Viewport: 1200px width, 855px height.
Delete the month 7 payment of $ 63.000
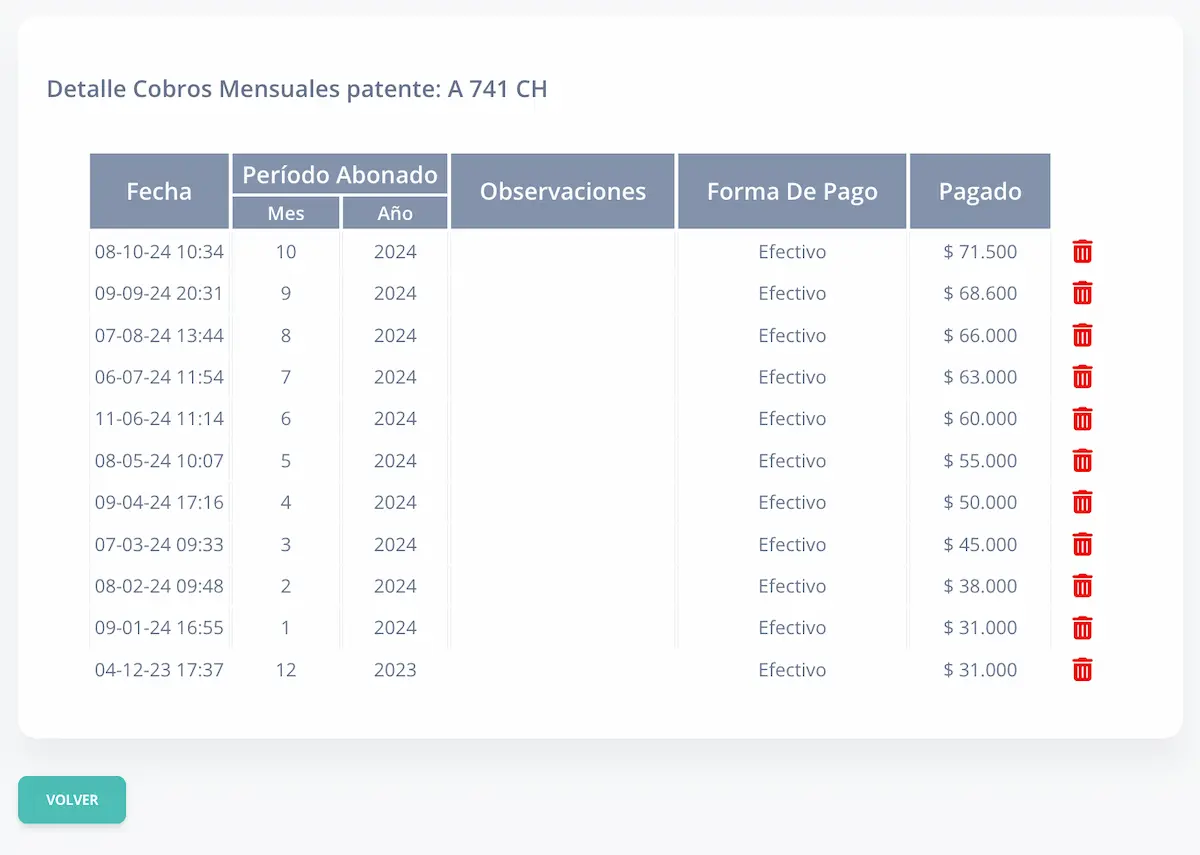pyautogui.click(x=1081, y=377)
